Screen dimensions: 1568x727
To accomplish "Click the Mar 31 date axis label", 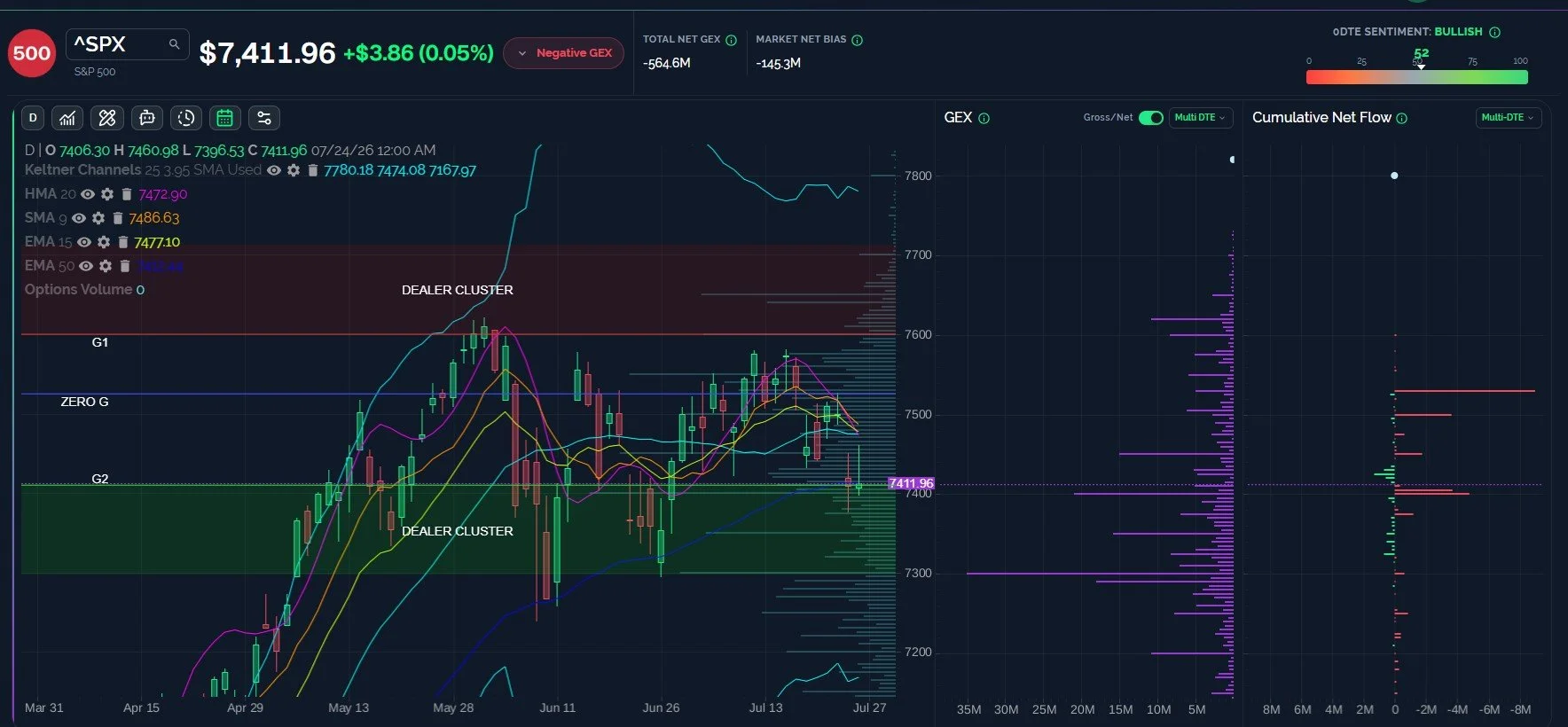I will pyautogui.click(x=44, y=707).
